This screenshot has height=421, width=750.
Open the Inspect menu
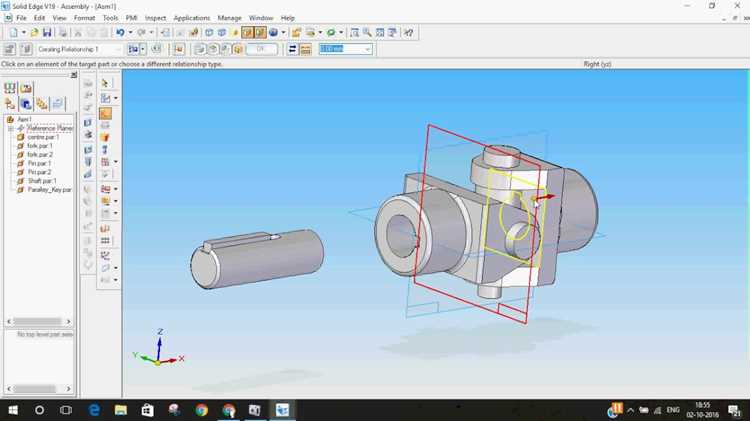(155, 18)
